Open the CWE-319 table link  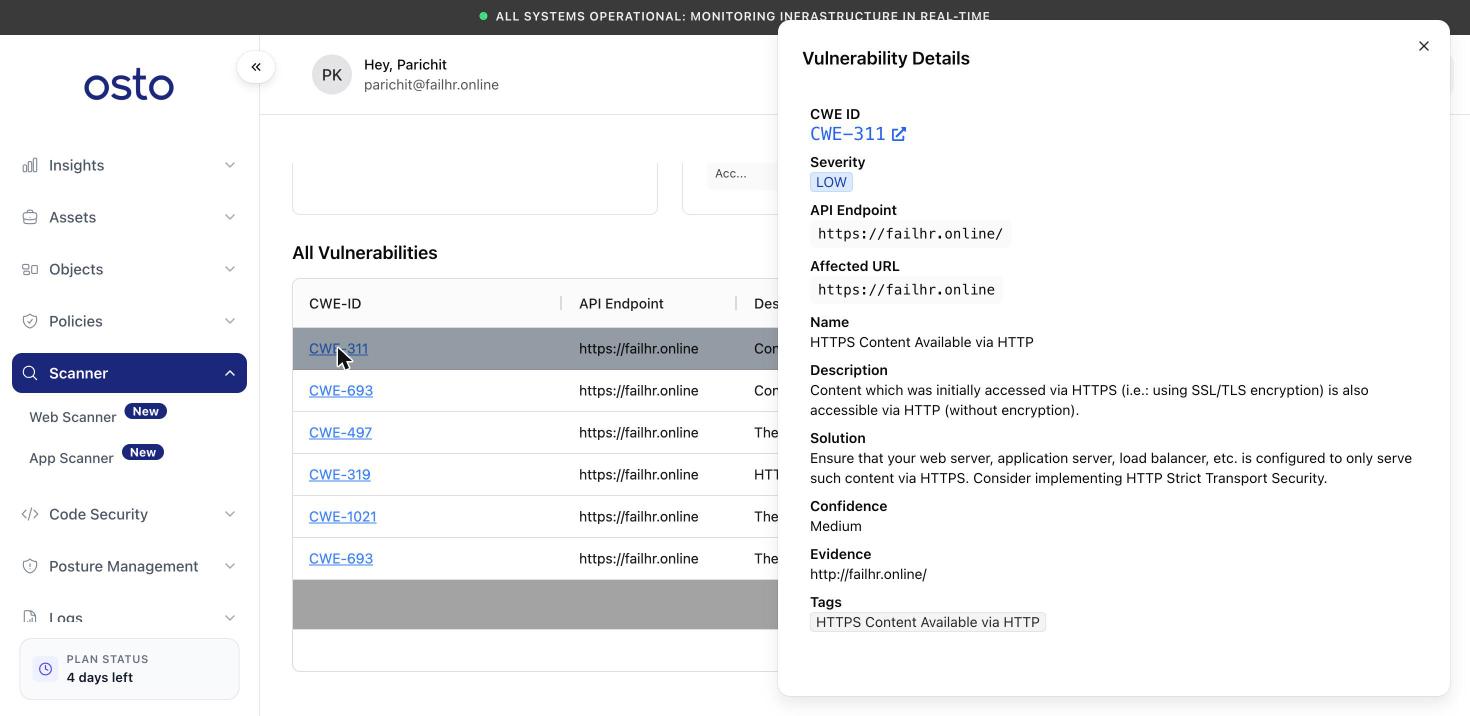click(339, 475)
